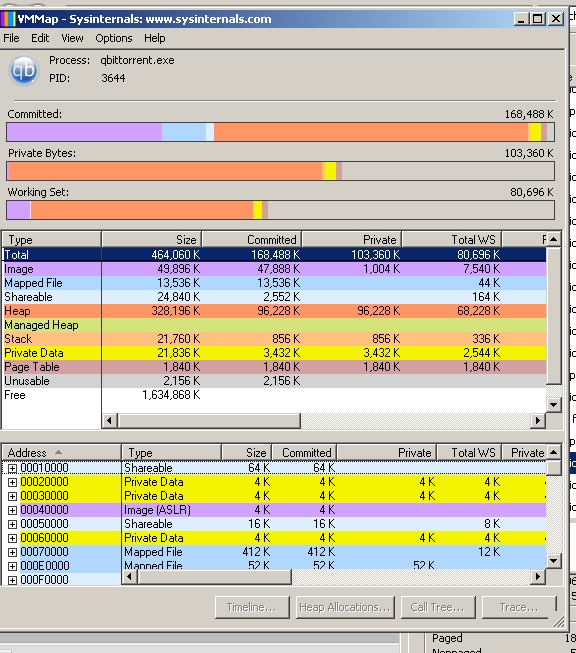Expand address 000F0000 row

coord(12,580)
